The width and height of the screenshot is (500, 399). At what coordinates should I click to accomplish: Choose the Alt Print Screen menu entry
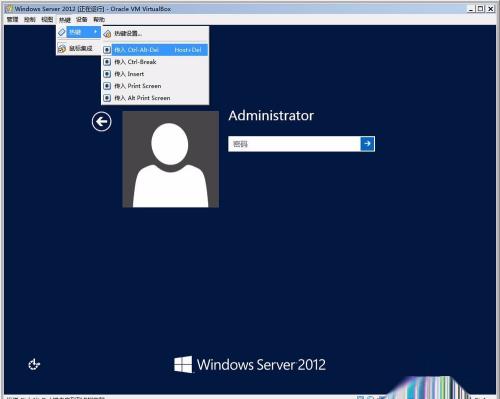pos(155,98)
